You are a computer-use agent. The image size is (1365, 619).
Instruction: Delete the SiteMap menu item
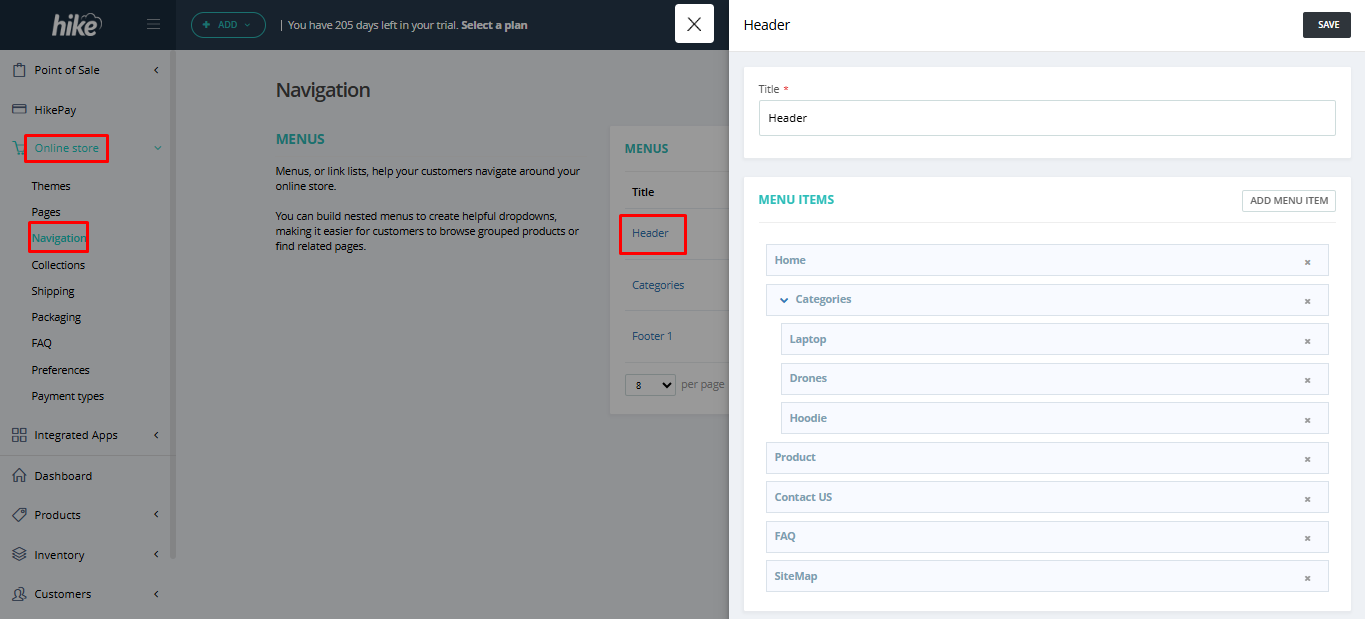1306,578
